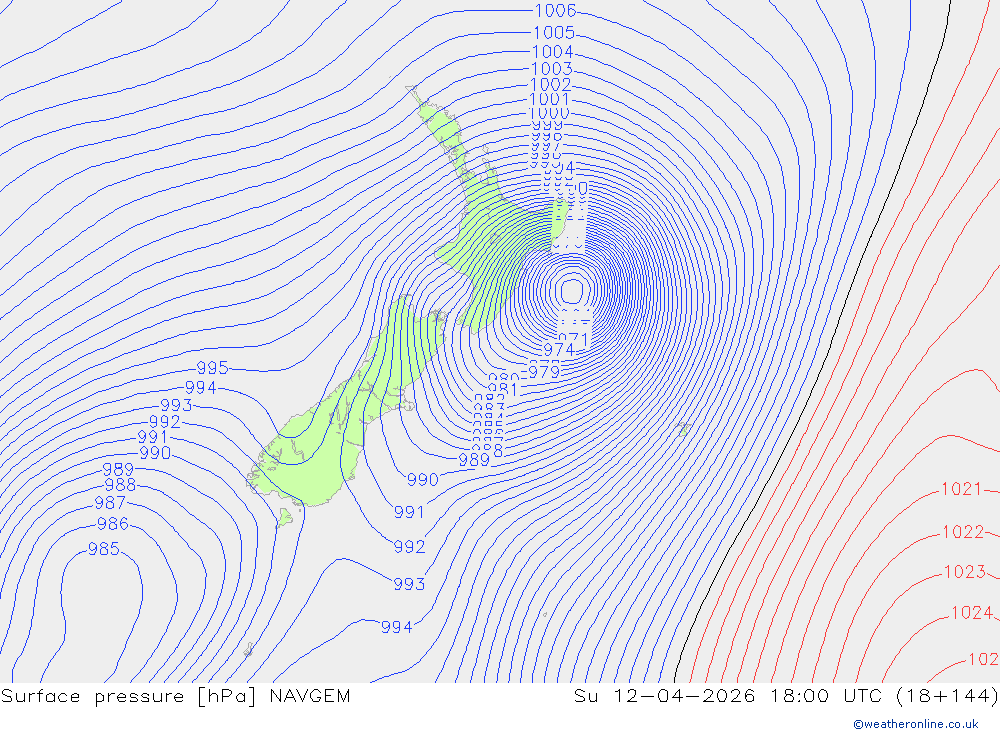Open the weatheronline.co.uk copyright link
The image size is (1000, 733).
tap(916, 724)
